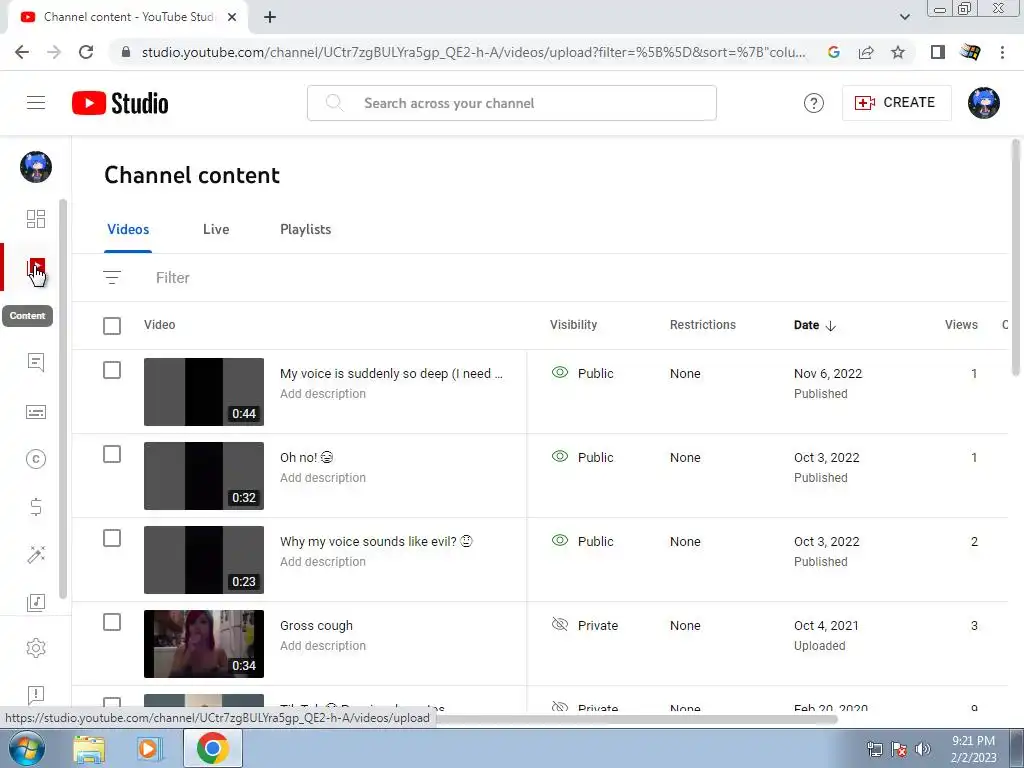Bookmark this page with the star icon
Screen dimensions: 1024x768
point(898,52)
